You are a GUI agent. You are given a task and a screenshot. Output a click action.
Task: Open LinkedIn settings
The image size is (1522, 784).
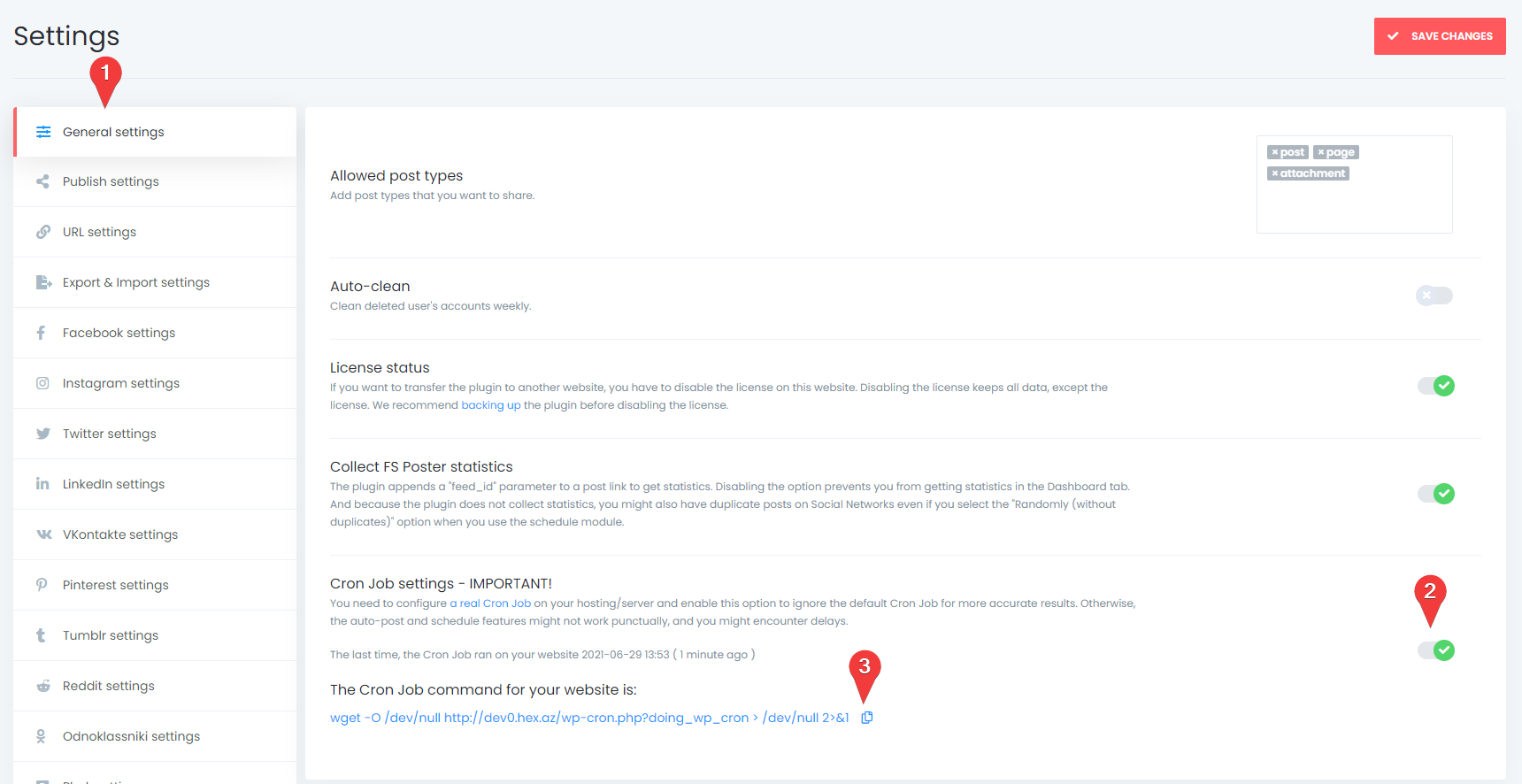coord(155,484)
